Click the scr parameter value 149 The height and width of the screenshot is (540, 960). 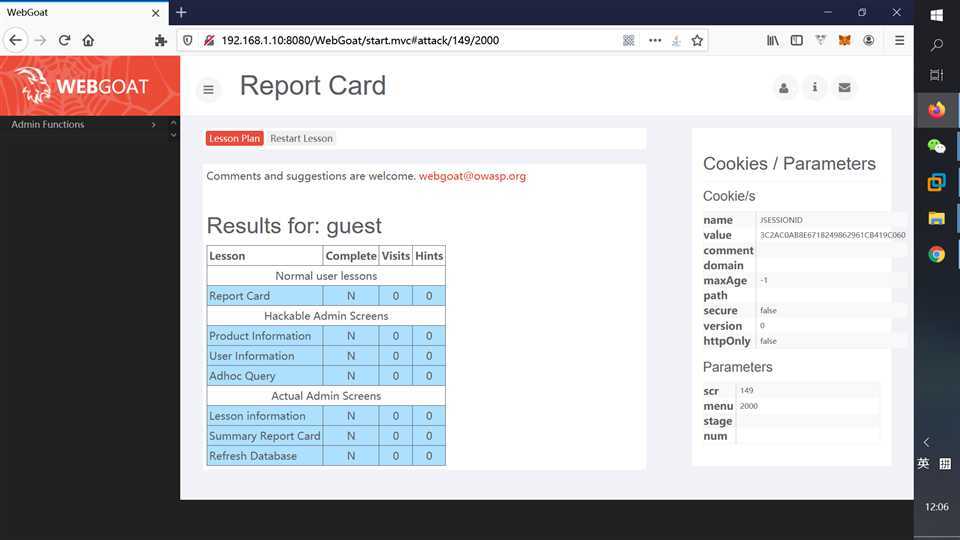coord(746,391)
